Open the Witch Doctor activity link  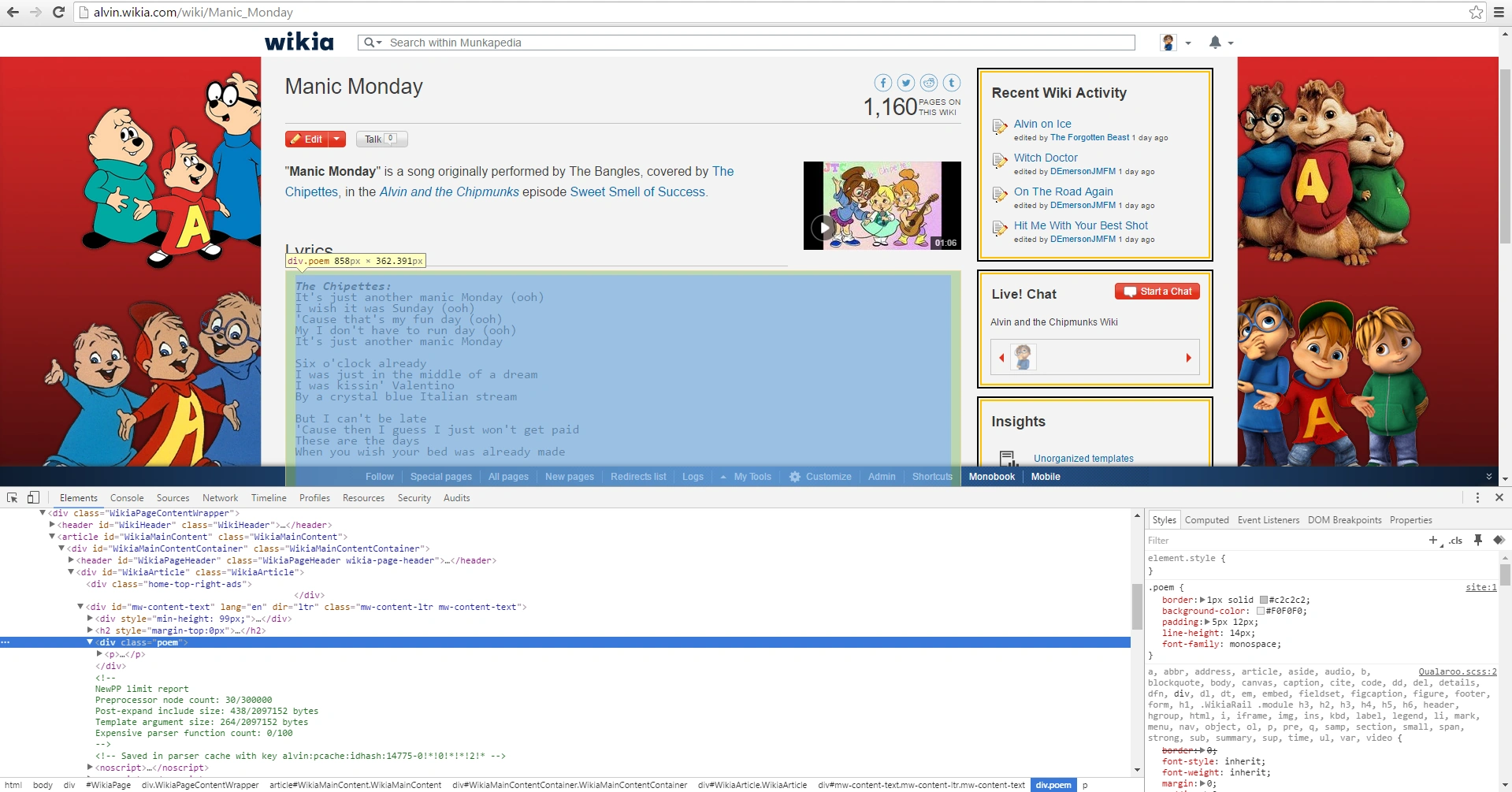coord(1046,158)
